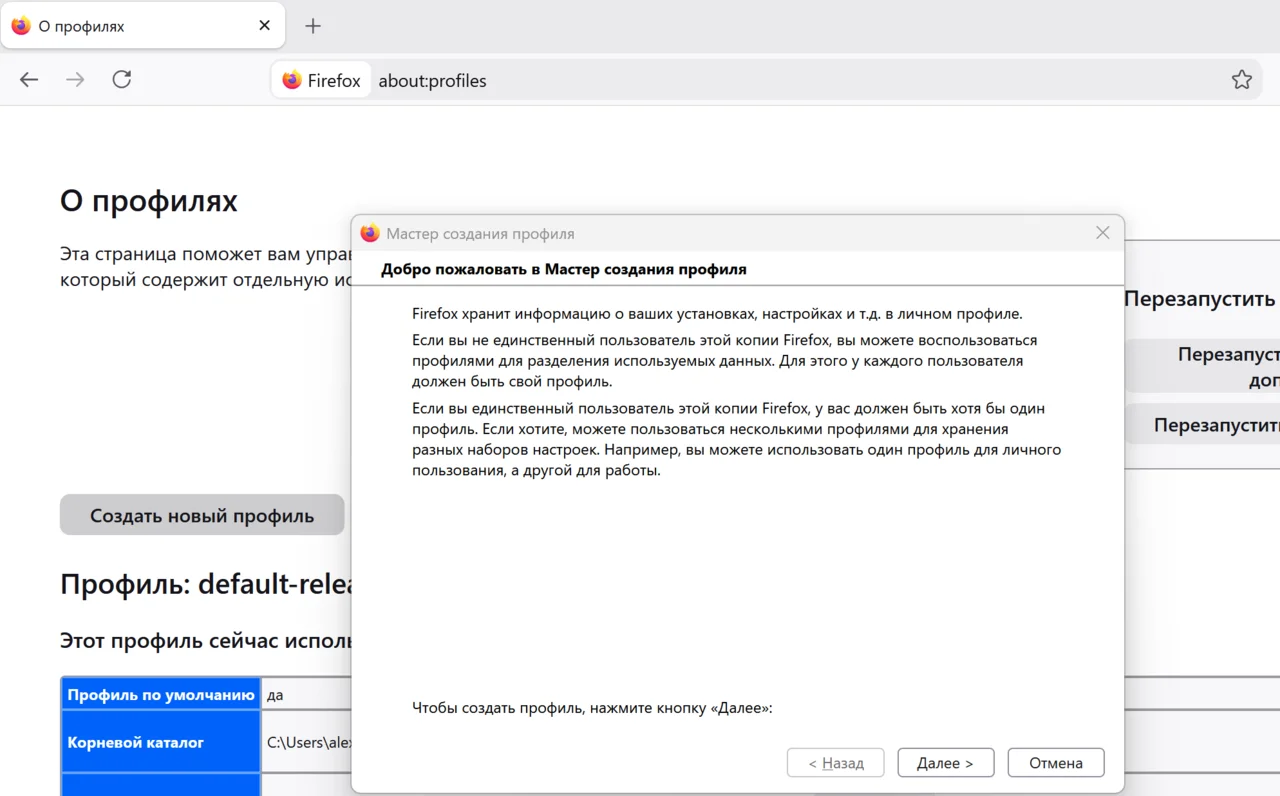The width and height of the screenshot is (1280, 796).
Task: Click the Firefox identity badge in address bar
Action: pyautogui.click(x=321, y=81)
